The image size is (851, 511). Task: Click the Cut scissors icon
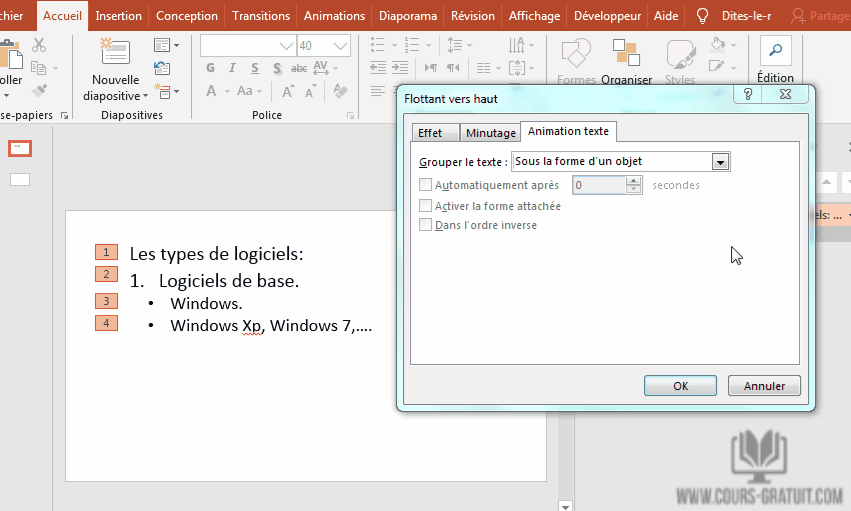pyautogui.click(x=39, y=45)
